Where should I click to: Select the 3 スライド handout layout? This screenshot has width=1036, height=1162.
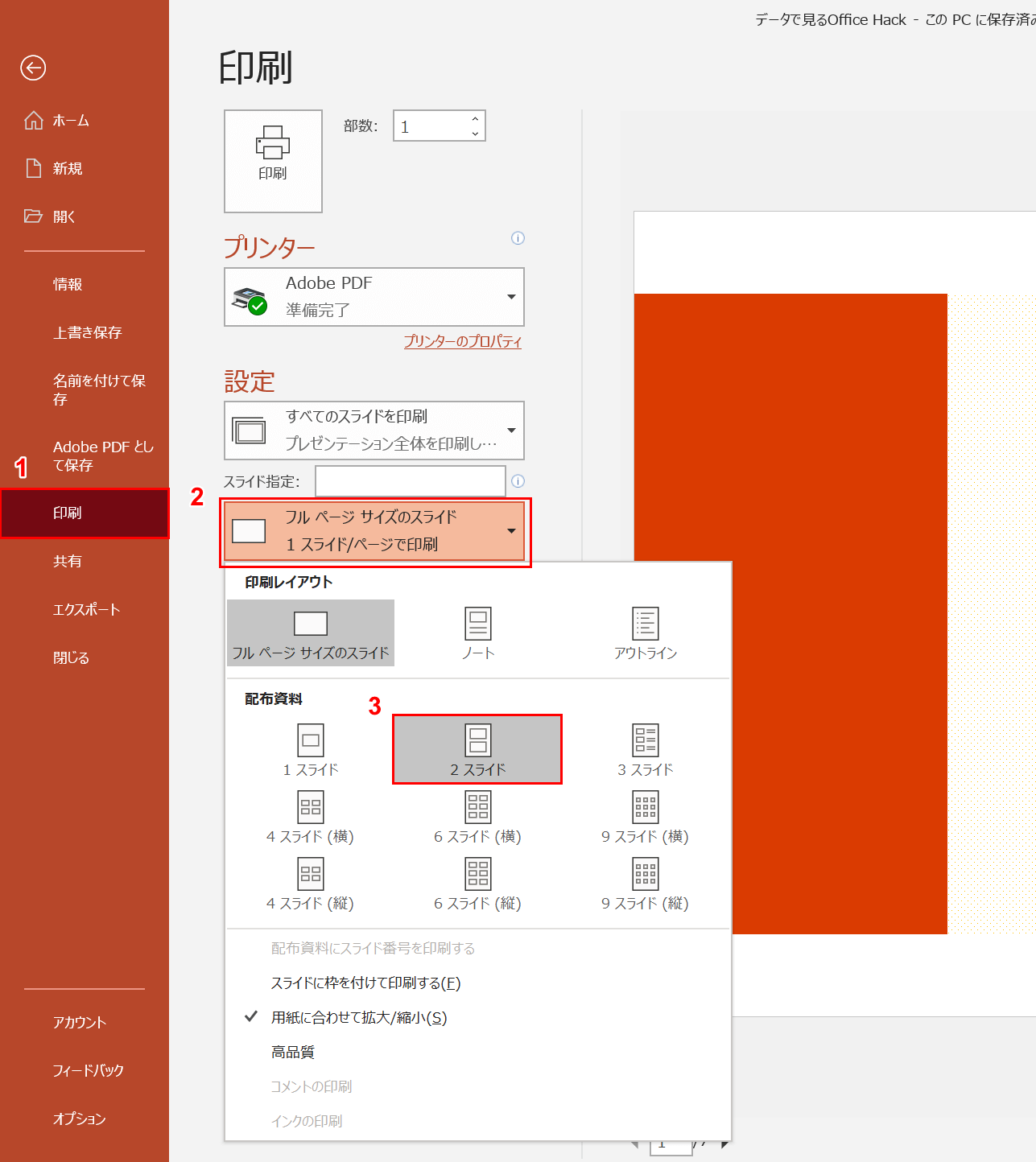pos(646,750)
